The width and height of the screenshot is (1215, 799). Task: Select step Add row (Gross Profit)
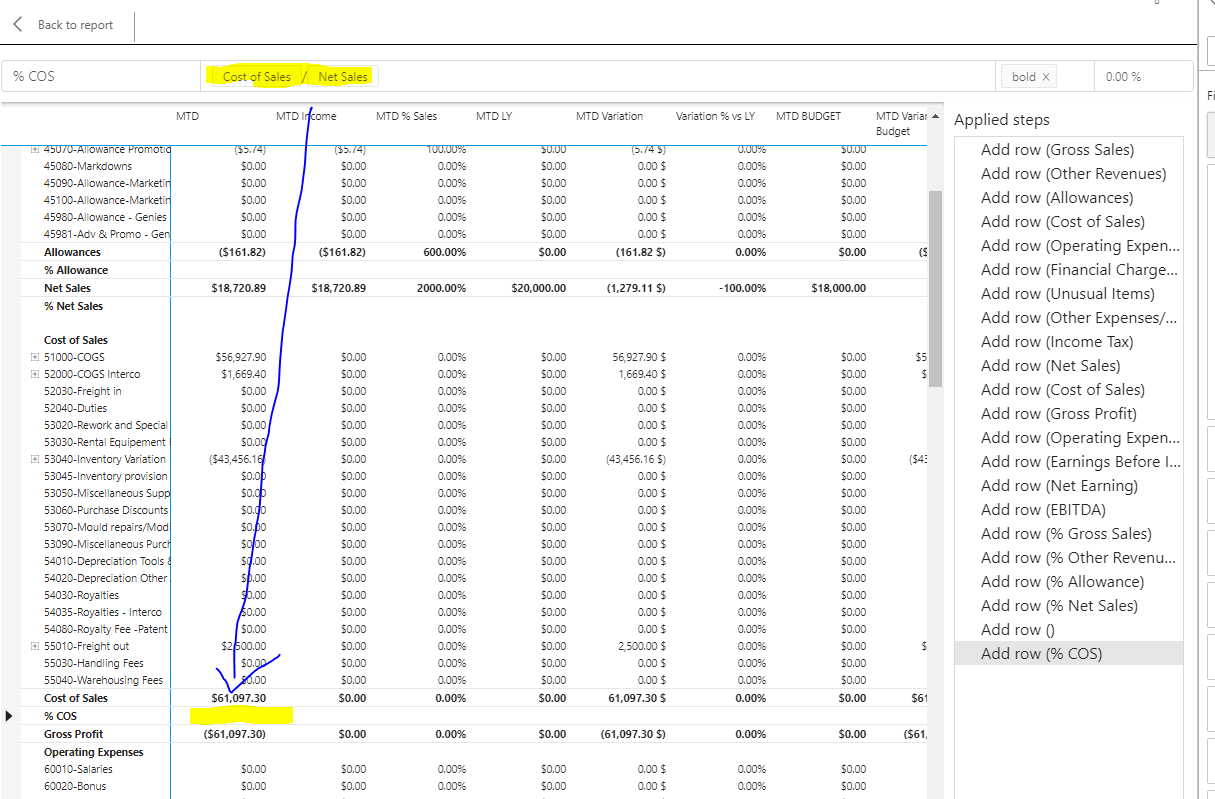click(1059, 414)
